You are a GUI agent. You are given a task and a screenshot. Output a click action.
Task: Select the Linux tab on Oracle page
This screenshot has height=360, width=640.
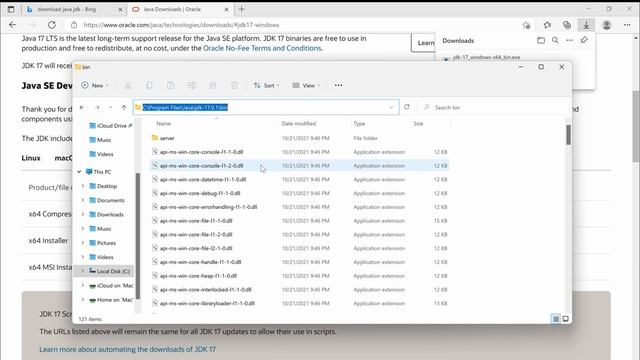pyautogui.click(x=31, y=158)
